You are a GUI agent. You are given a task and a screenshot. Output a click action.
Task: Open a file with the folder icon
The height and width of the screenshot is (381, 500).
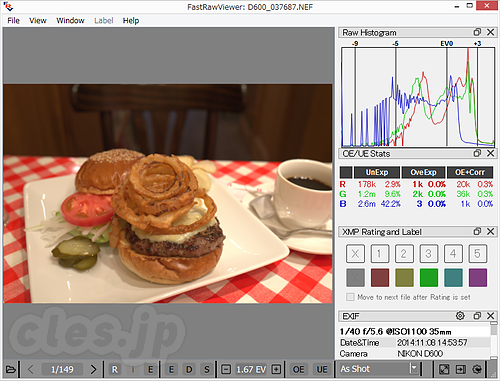pyautogui.click(x=11, y=369)
